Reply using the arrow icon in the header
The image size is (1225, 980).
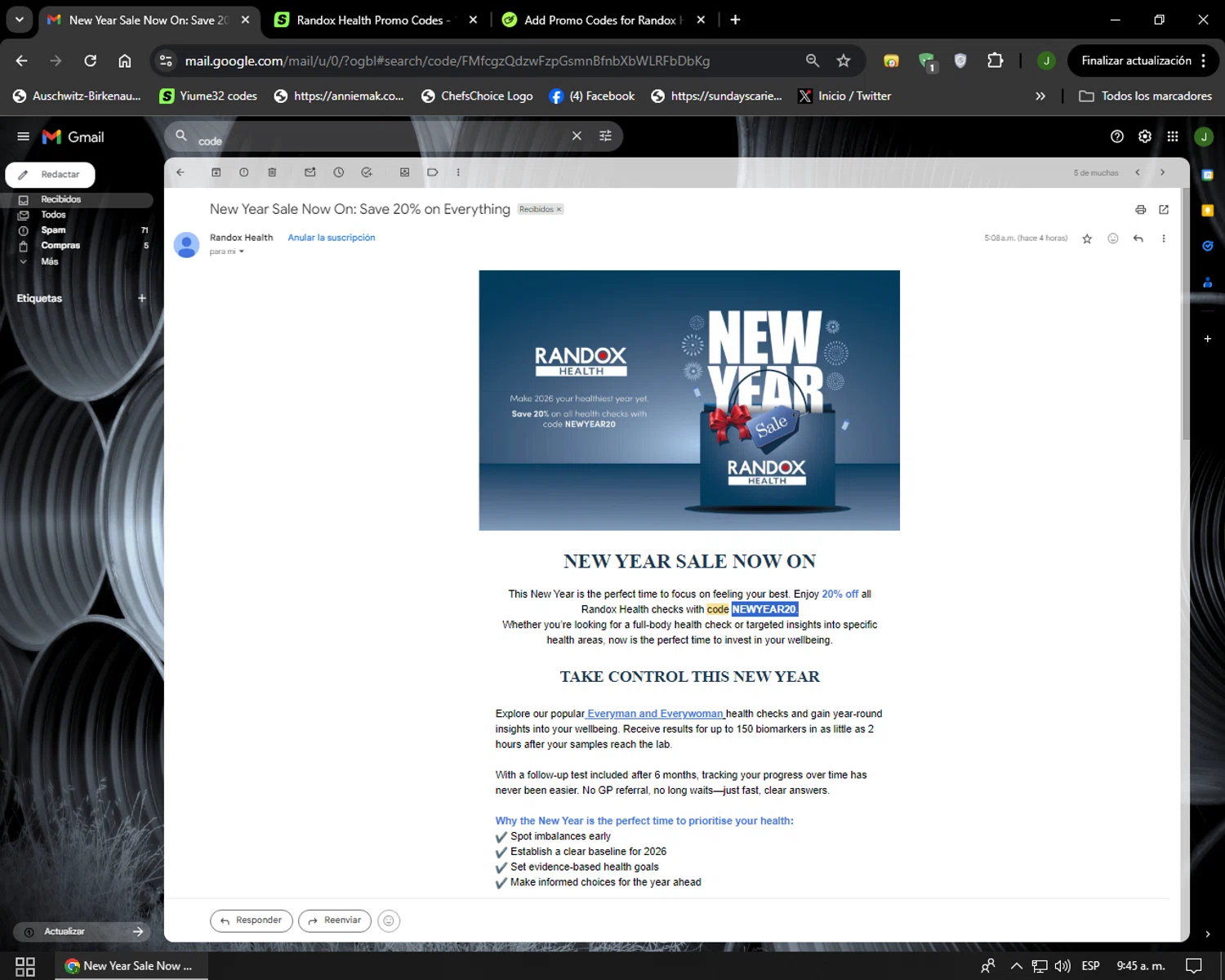click(1138, 238)
